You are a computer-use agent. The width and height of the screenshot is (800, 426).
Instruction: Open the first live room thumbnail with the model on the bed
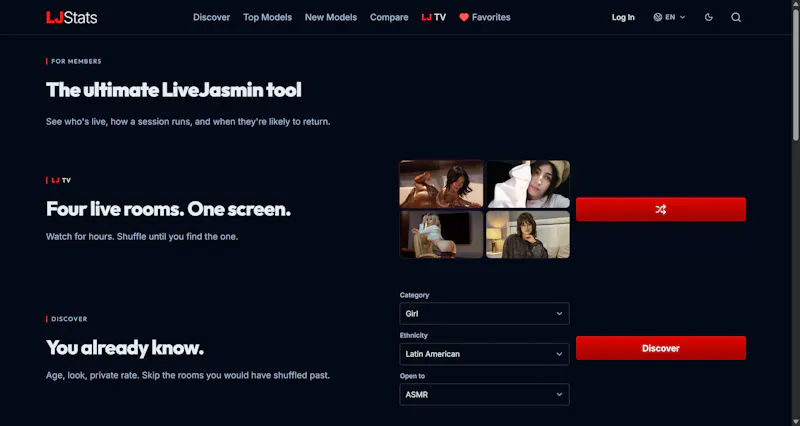pyautogui.click(x=441, y=184)
